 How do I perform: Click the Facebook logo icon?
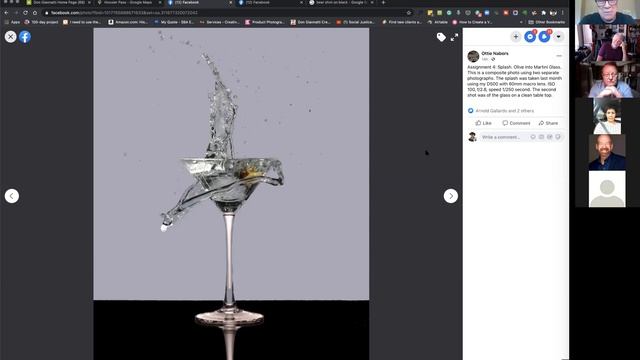(25, 37)
